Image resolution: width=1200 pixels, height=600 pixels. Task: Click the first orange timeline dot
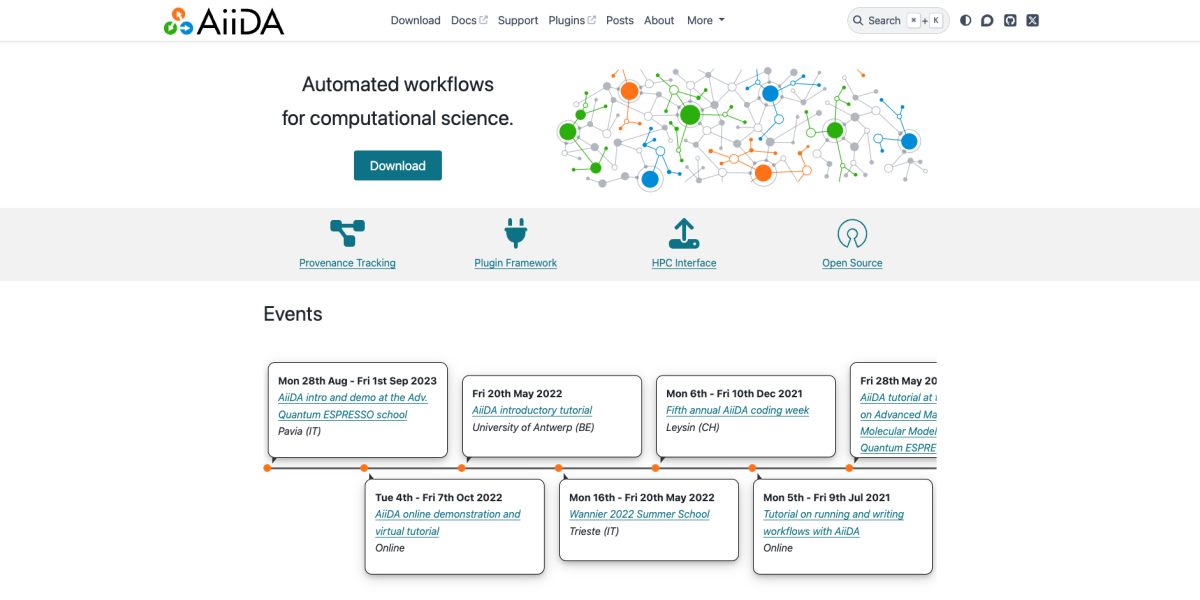[267, 467]
